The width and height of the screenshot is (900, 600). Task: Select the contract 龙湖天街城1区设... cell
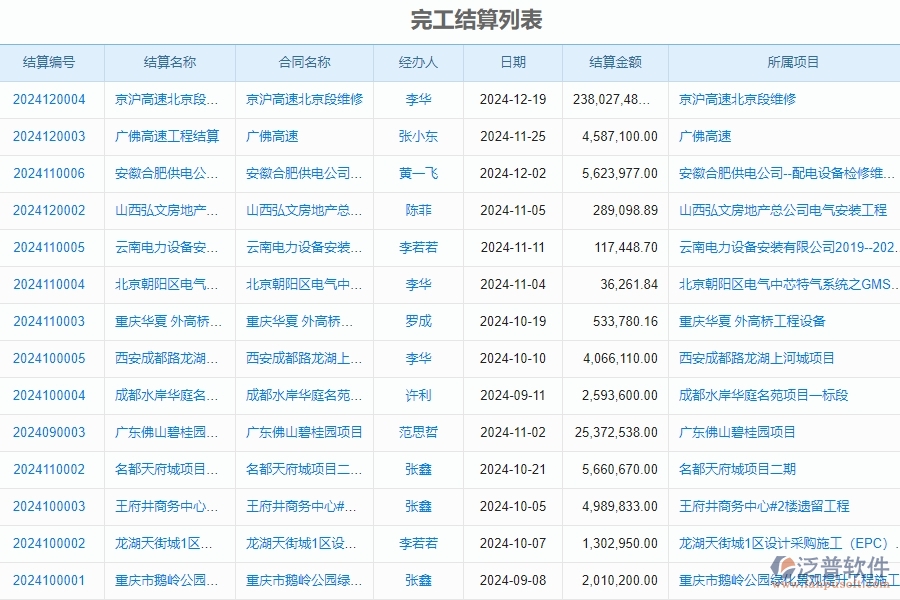tap(302, 544)
